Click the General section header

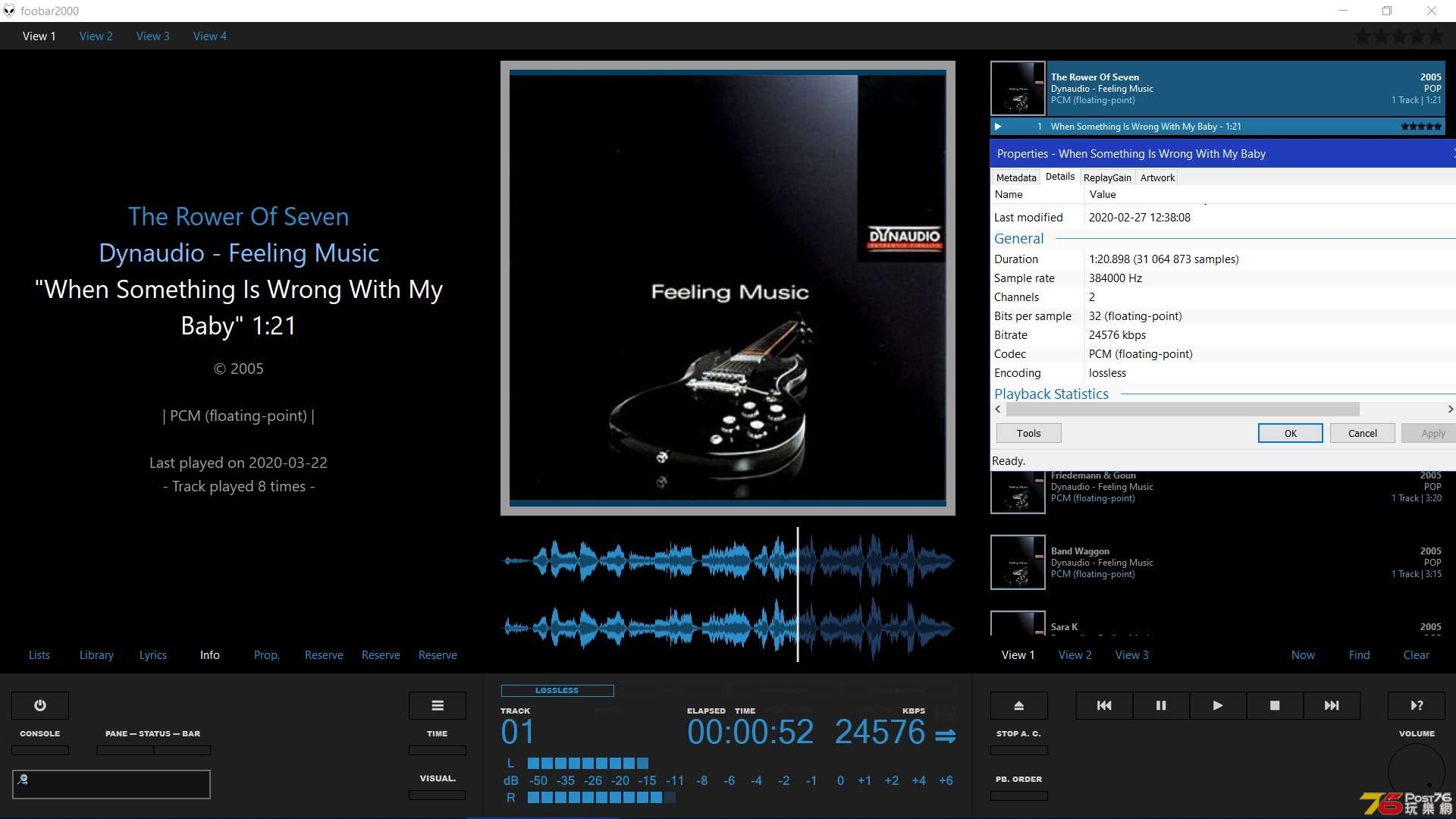(1018, 238)
